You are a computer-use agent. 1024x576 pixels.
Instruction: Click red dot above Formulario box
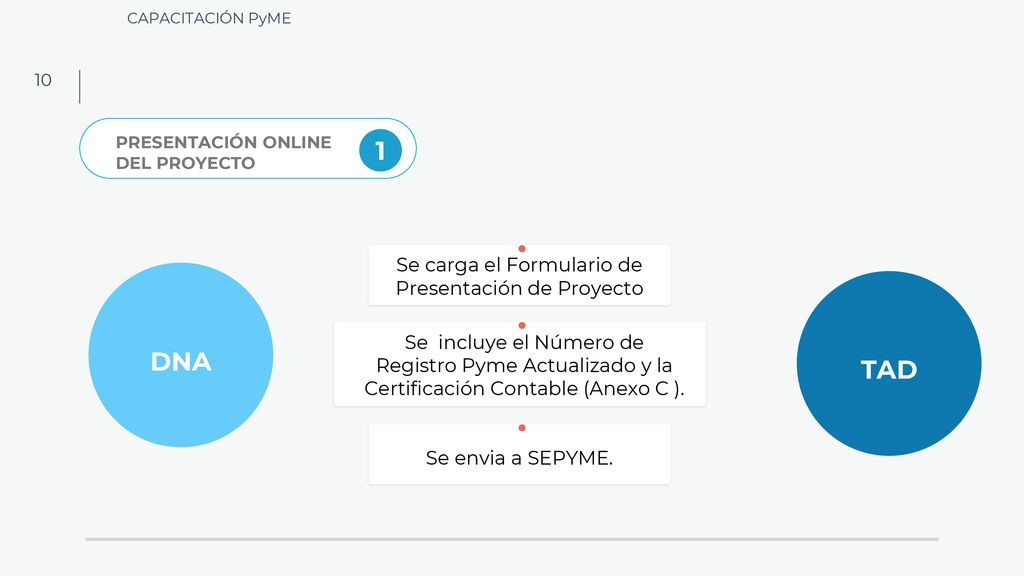coord(522,249)
